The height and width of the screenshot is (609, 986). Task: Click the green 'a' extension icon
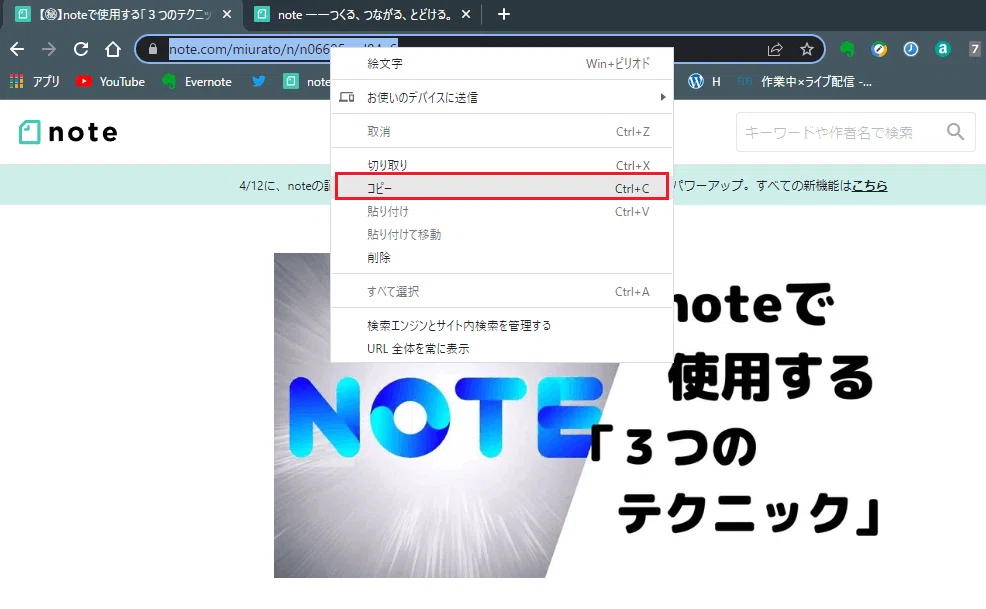[x=942, y=49]
